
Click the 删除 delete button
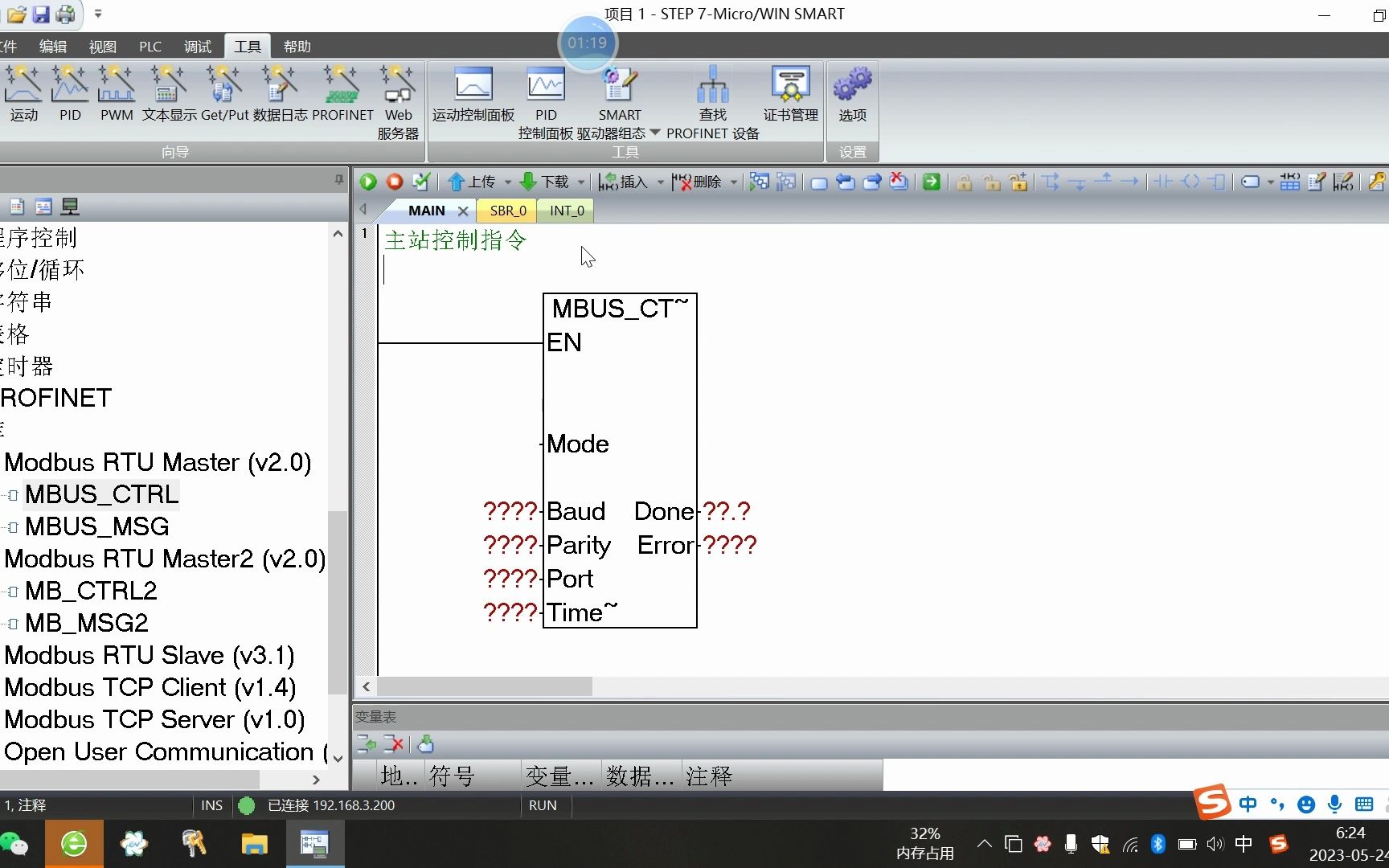tap(697, 182)
